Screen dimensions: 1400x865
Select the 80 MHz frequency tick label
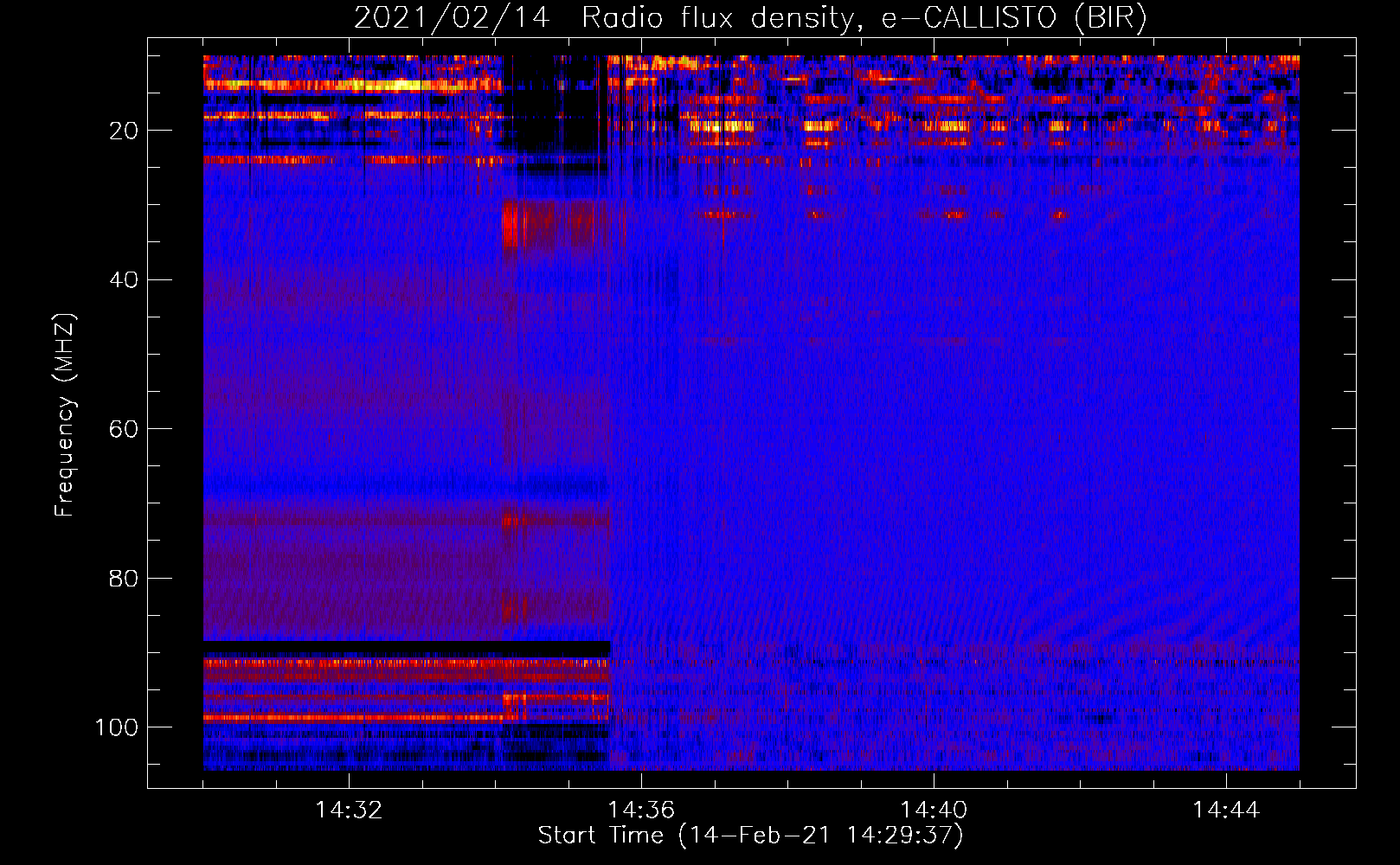tap(124, 578)
